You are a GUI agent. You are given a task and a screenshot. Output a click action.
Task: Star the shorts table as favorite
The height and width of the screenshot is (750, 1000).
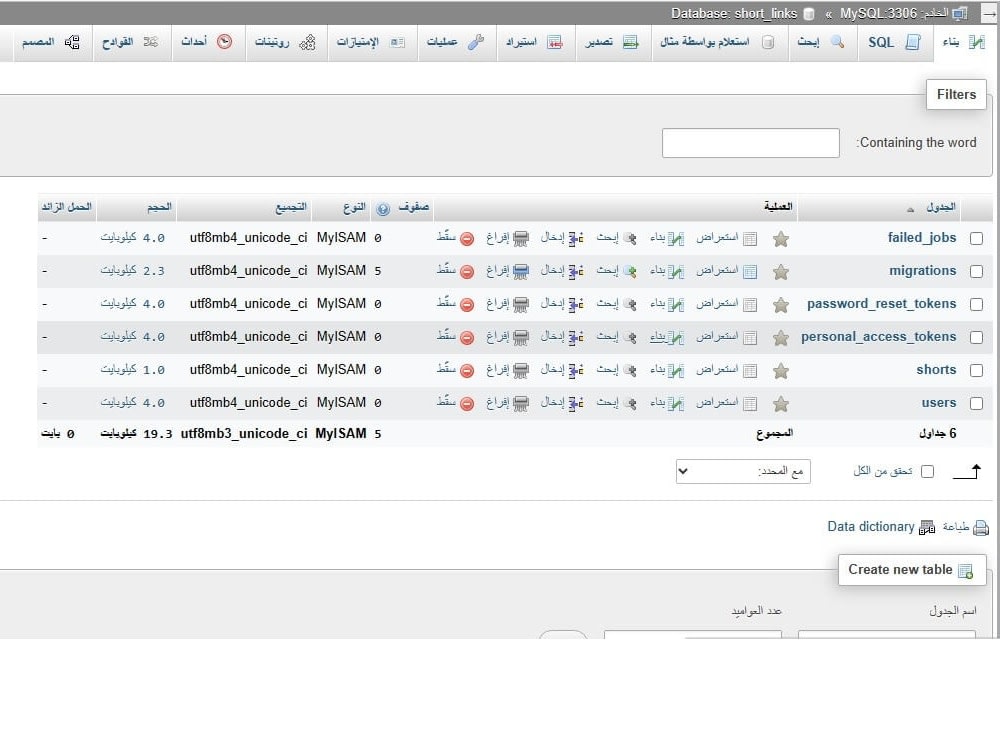coord(781,371)
